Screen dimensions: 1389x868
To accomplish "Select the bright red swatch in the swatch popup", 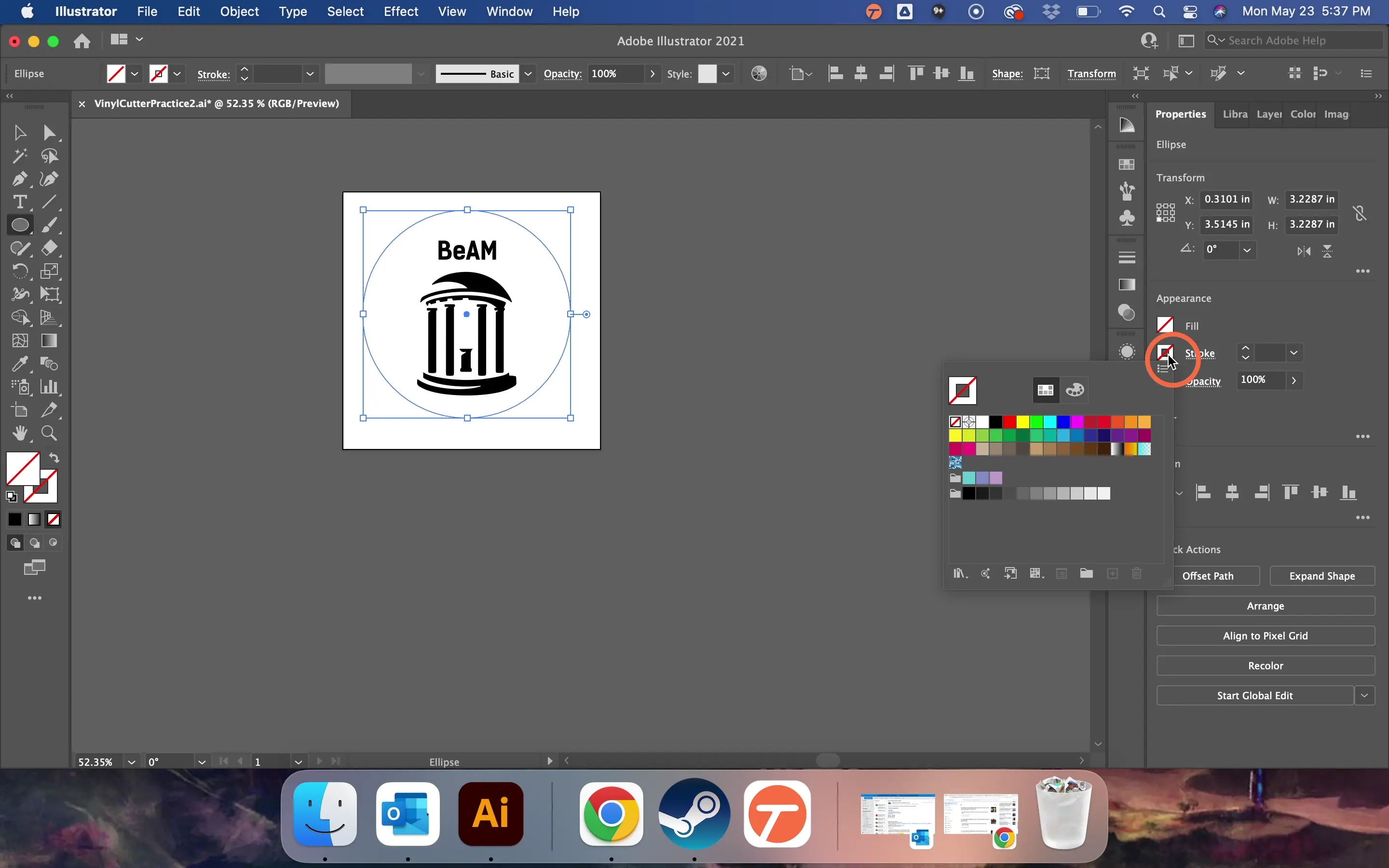I will tap(1009, 422).
